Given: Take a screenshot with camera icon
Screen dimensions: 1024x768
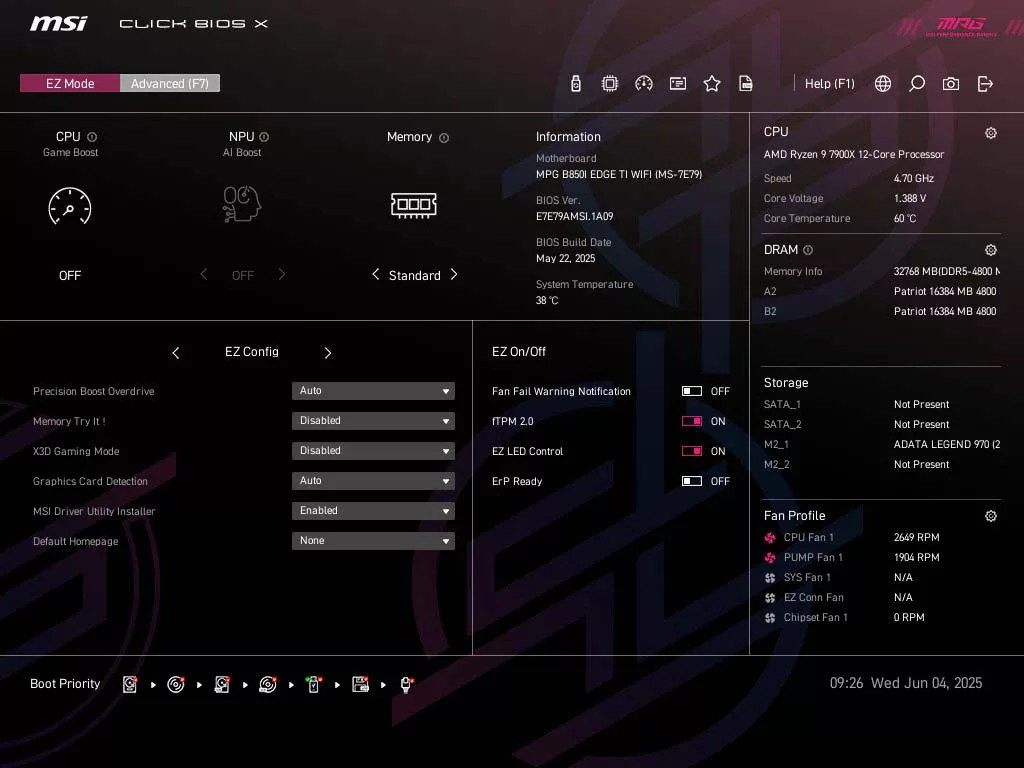Looking at the screenshot, I should (951, 84).
